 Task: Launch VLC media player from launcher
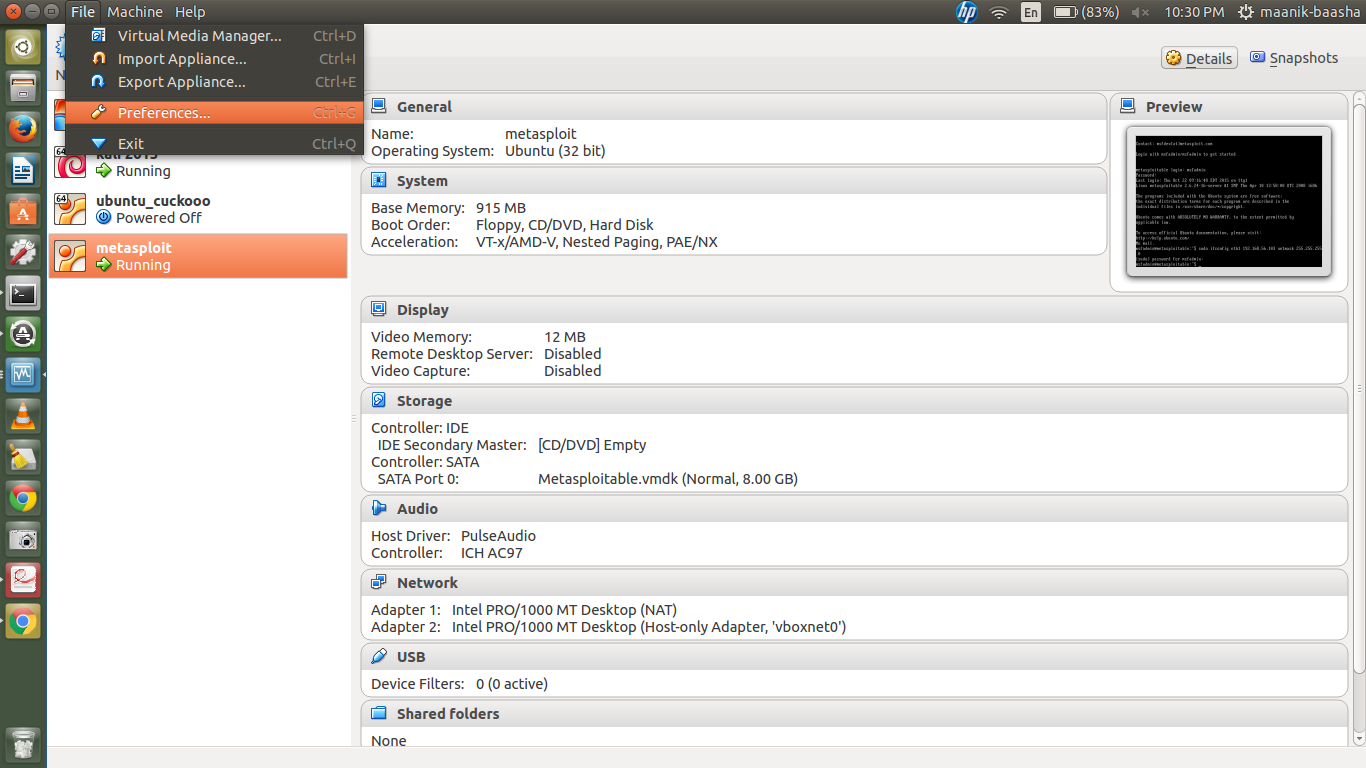click(23, 417)
